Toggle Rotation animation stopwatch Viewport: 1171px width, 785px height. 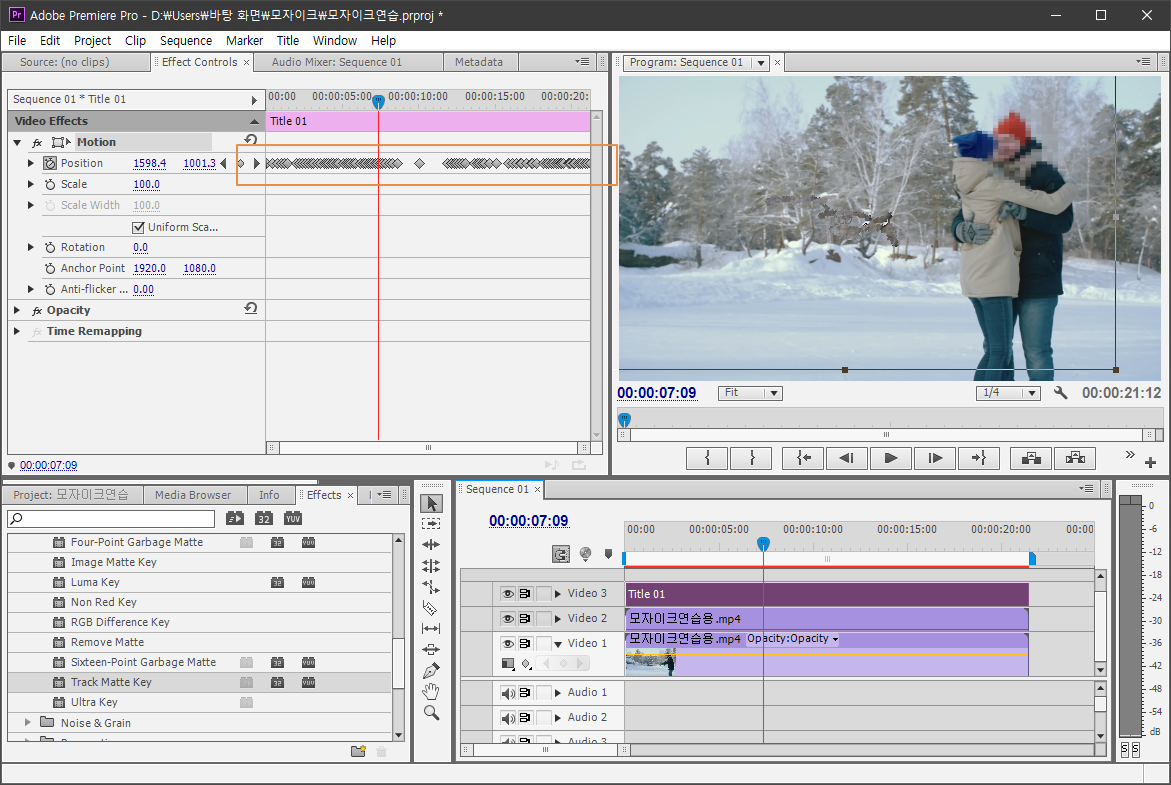50,247
